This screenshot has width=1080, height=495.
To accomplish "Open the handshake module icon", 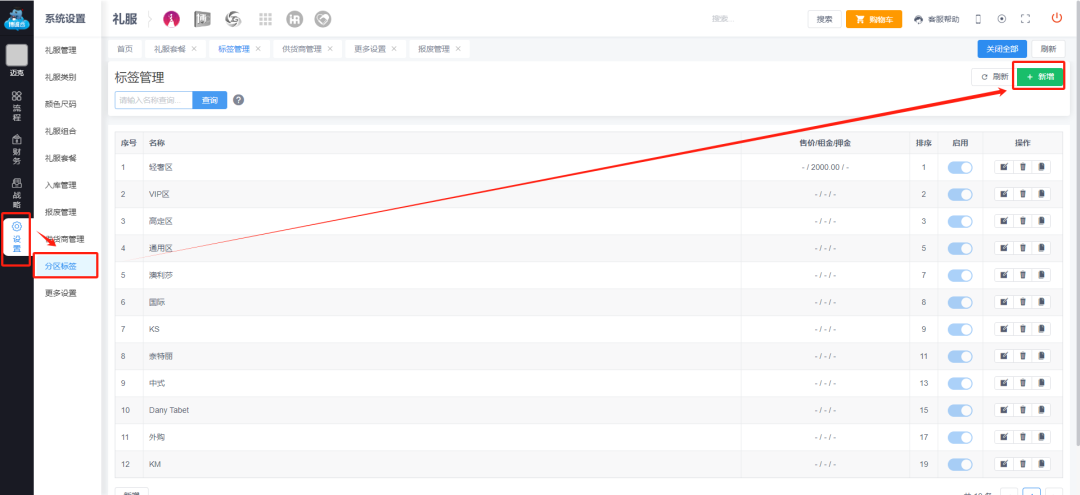I will pos(322,19).
